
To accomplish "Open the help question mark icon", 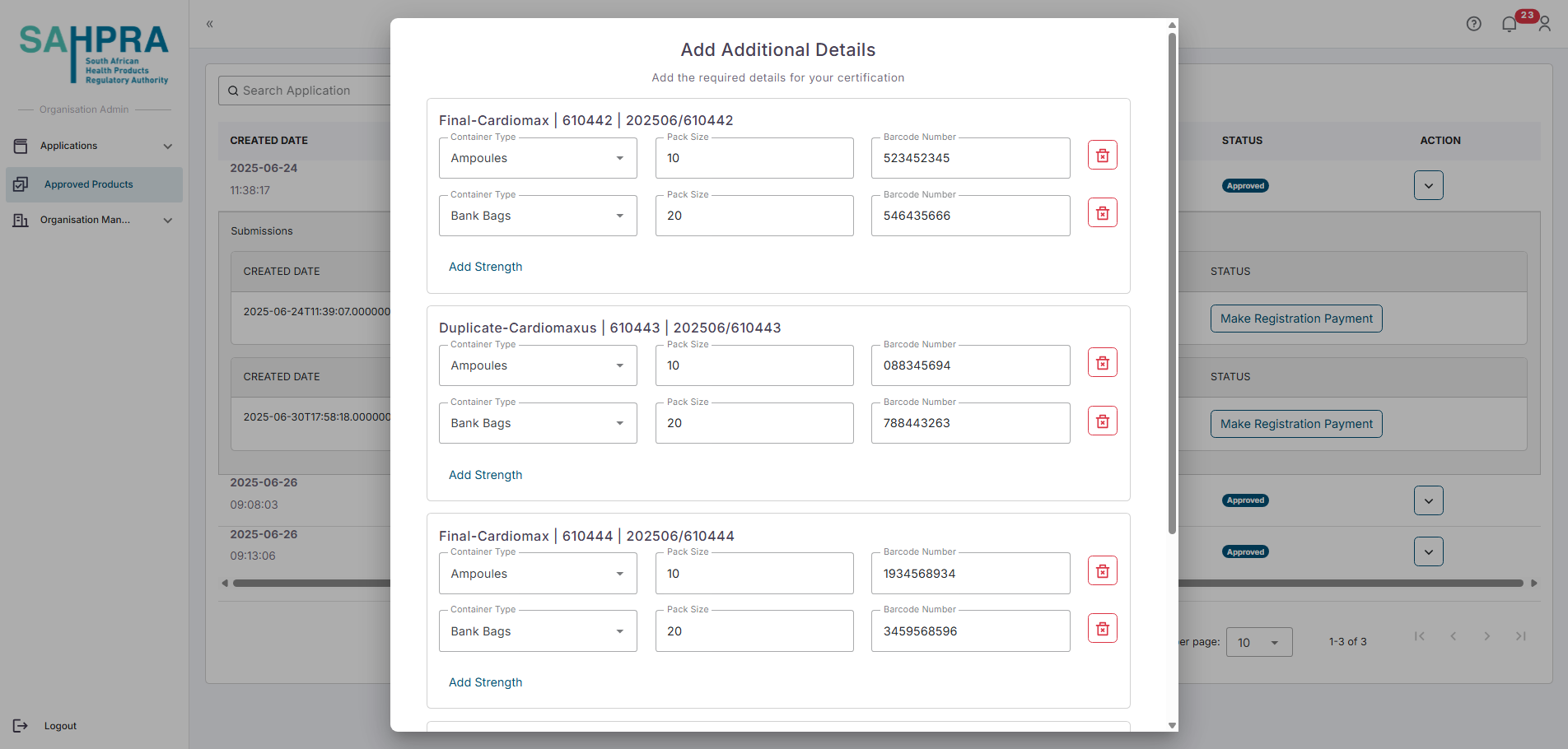I will pyautogui.click(x=1473, y=24).
